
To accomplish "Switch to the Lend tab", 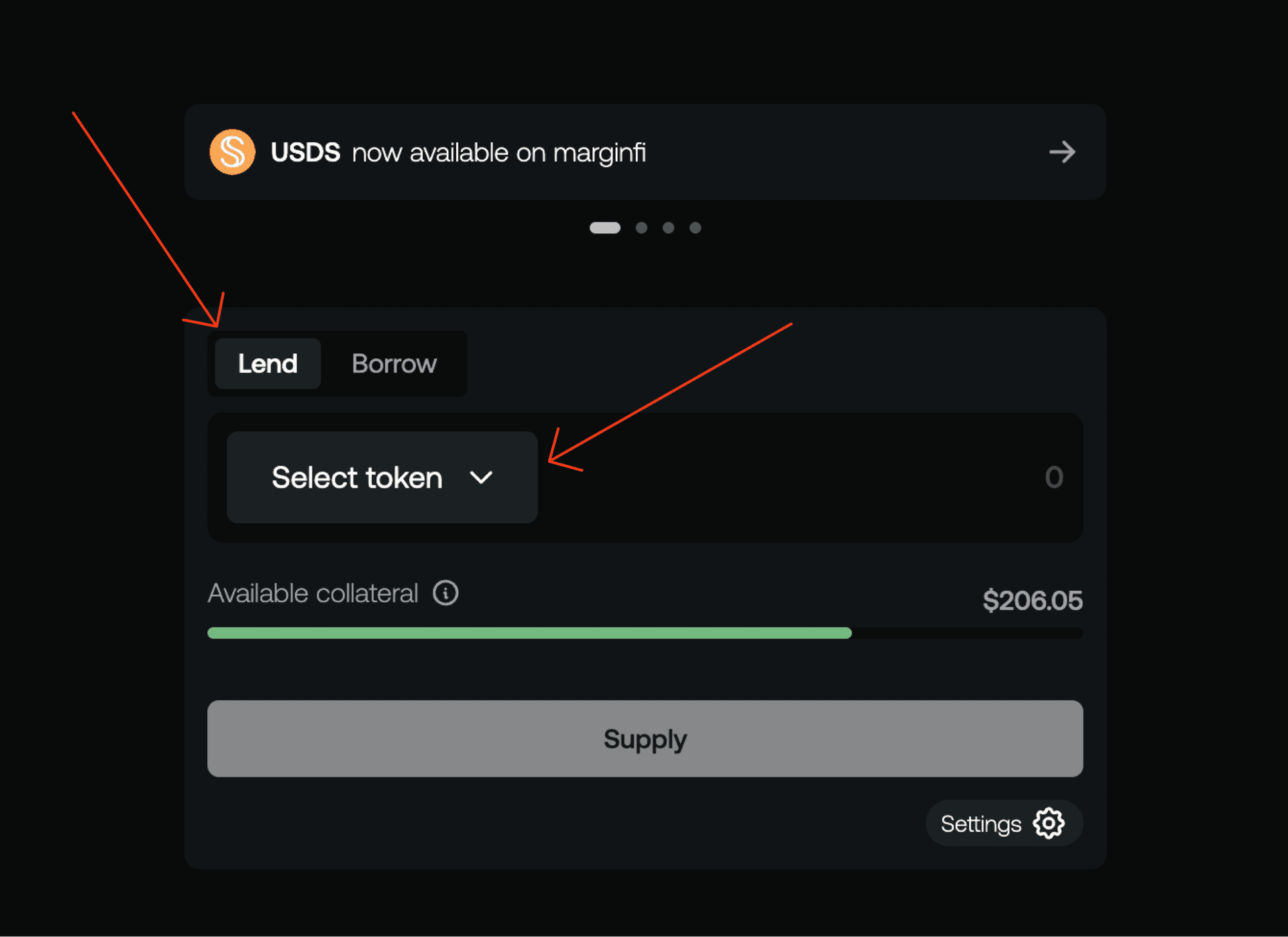I will [267, 364].
